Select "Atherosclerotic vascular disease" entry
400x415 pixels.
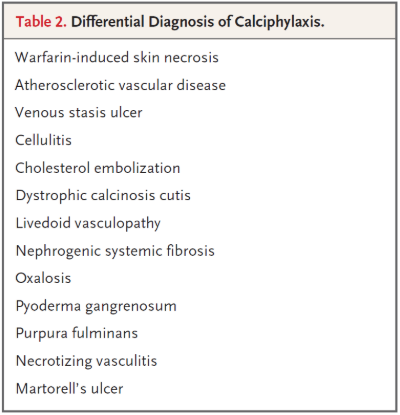click(x=120, y=85)
